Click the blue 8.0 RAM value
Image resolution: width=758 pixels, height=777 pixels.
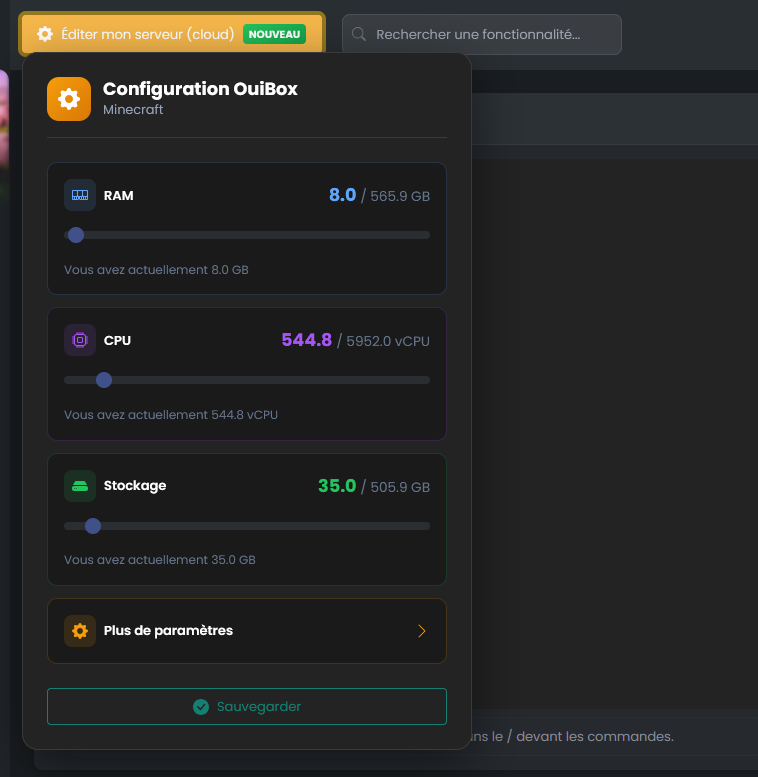point(342,195)
